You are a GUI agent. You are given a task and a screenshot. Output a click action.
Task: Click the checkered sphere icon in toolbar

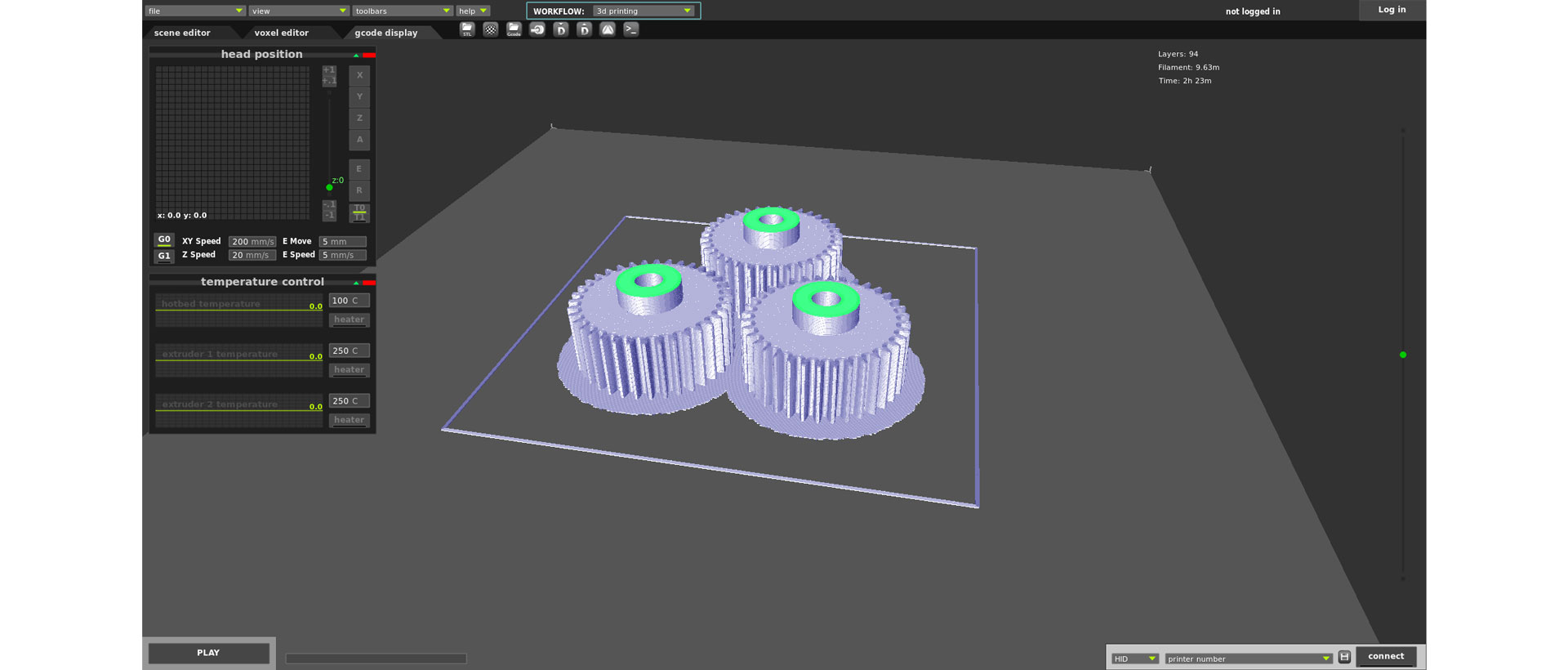(490, 29)
